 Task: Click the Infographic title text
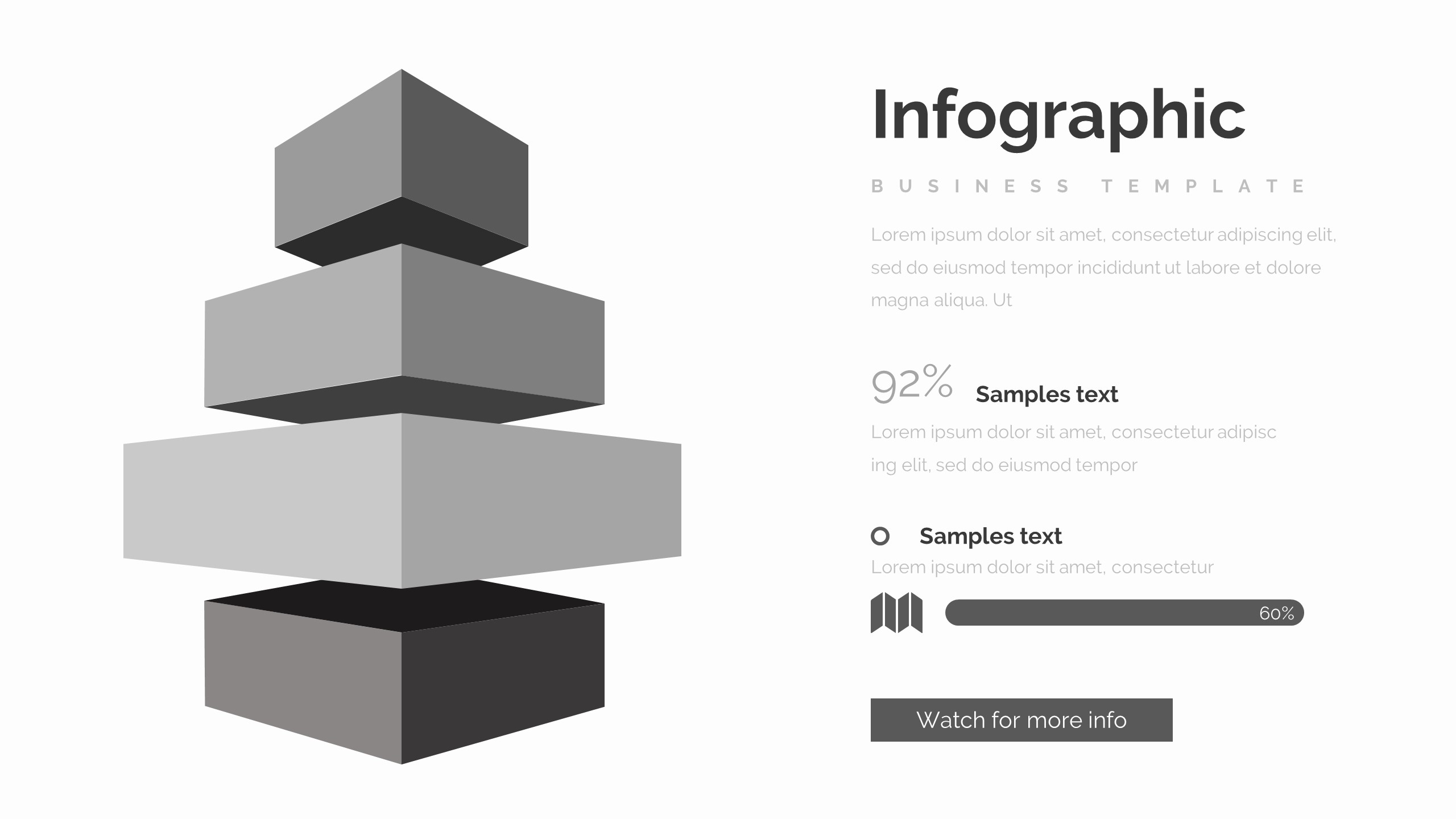(x=1058, y=115)
